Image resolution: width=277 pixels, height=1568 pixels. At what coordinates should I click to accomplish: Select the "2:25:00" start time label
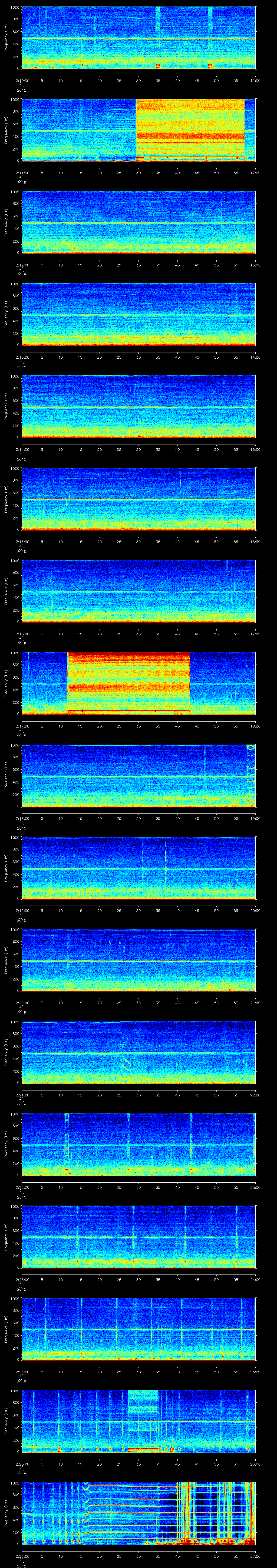[x=22, y=1463]
